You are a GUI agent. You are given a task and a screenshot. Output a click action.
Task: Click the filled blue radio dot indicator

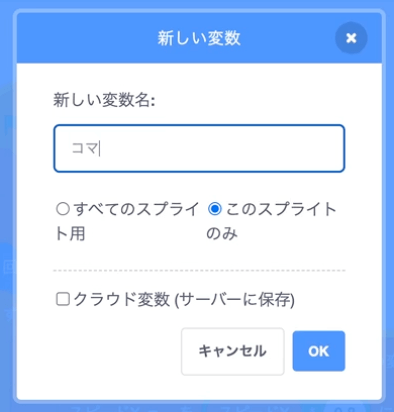[215, 209]
